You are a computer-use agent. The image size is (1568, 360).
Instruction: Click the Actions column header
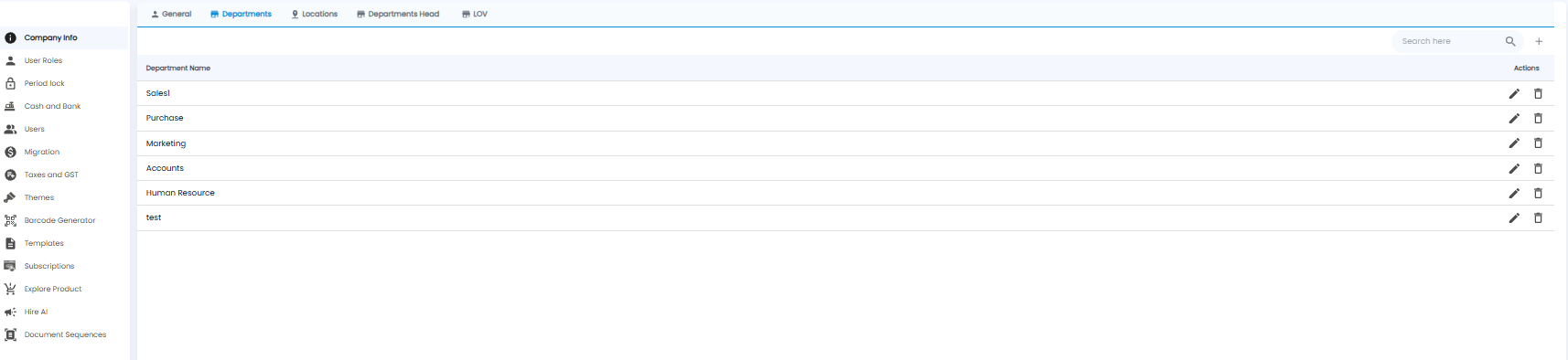1526,68
